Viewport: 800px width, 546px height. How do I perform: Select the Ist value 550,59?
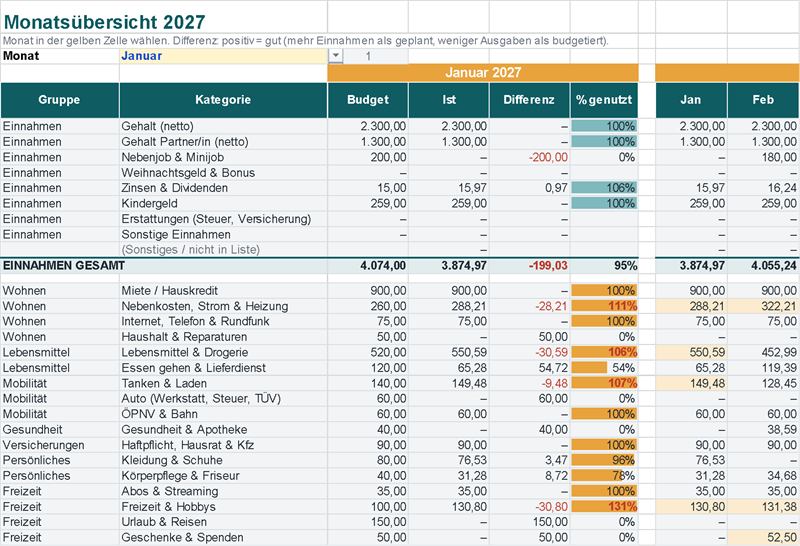point(449,352)
